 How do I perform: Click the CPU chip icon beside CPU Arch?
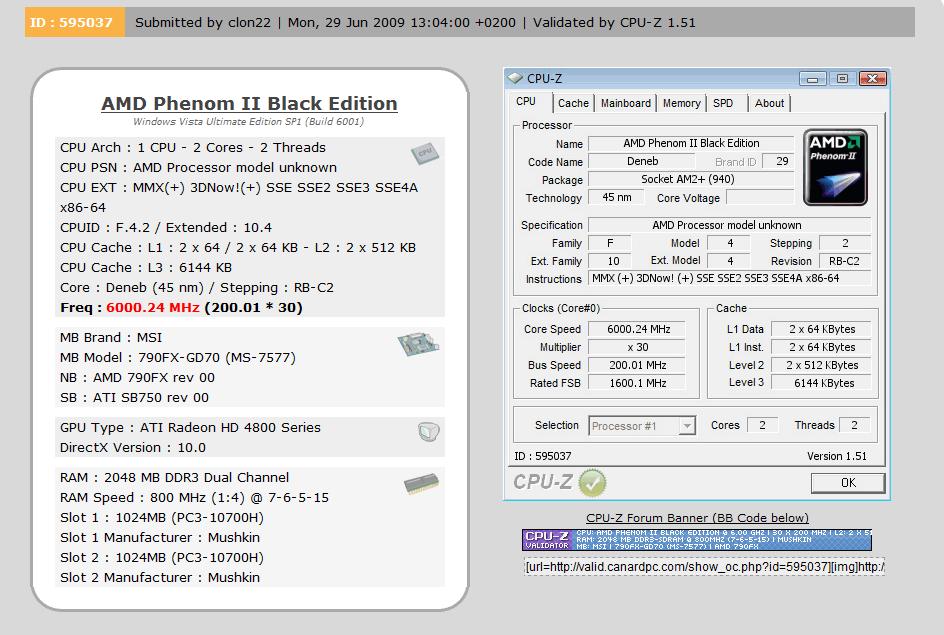424,153
